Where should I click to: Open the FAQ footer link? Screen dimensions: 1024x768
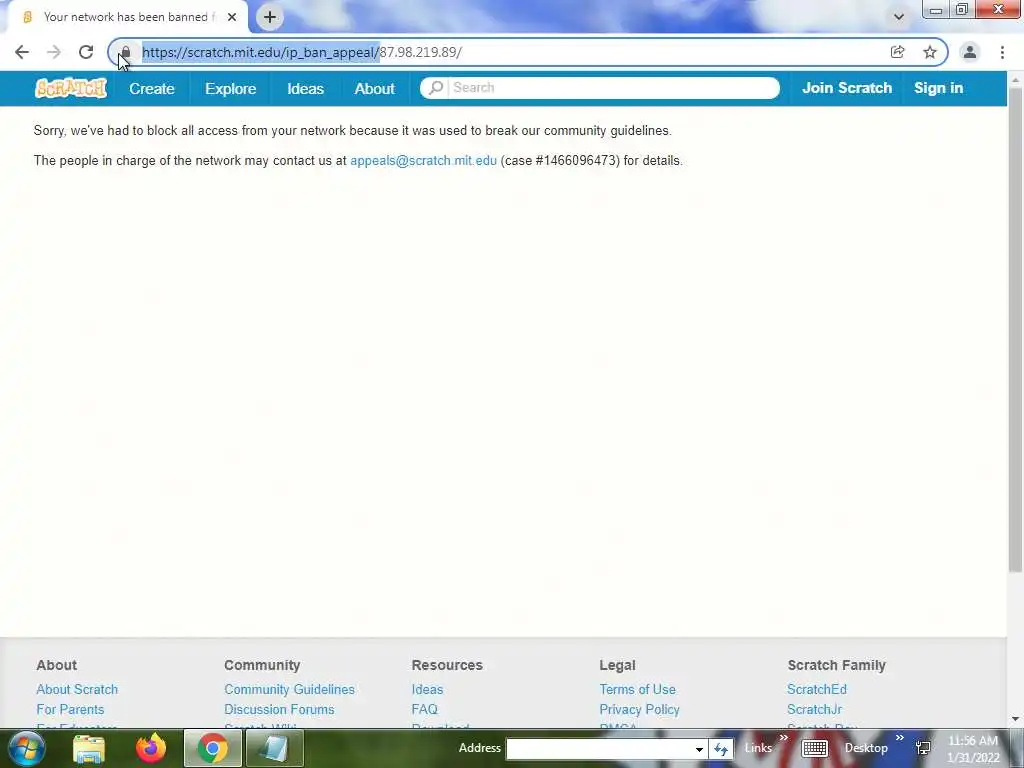424,709
